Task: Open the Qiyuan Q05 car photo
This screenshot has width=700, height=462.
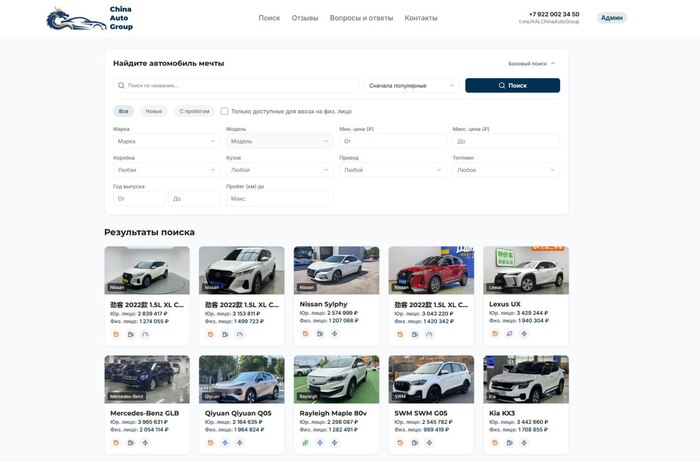Action: tap(242, 379)
